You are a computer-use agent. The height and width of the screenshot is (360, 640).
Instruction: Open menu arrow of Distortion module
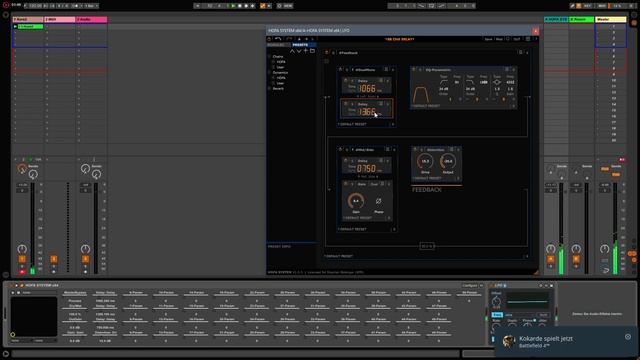tap(458, 150)
